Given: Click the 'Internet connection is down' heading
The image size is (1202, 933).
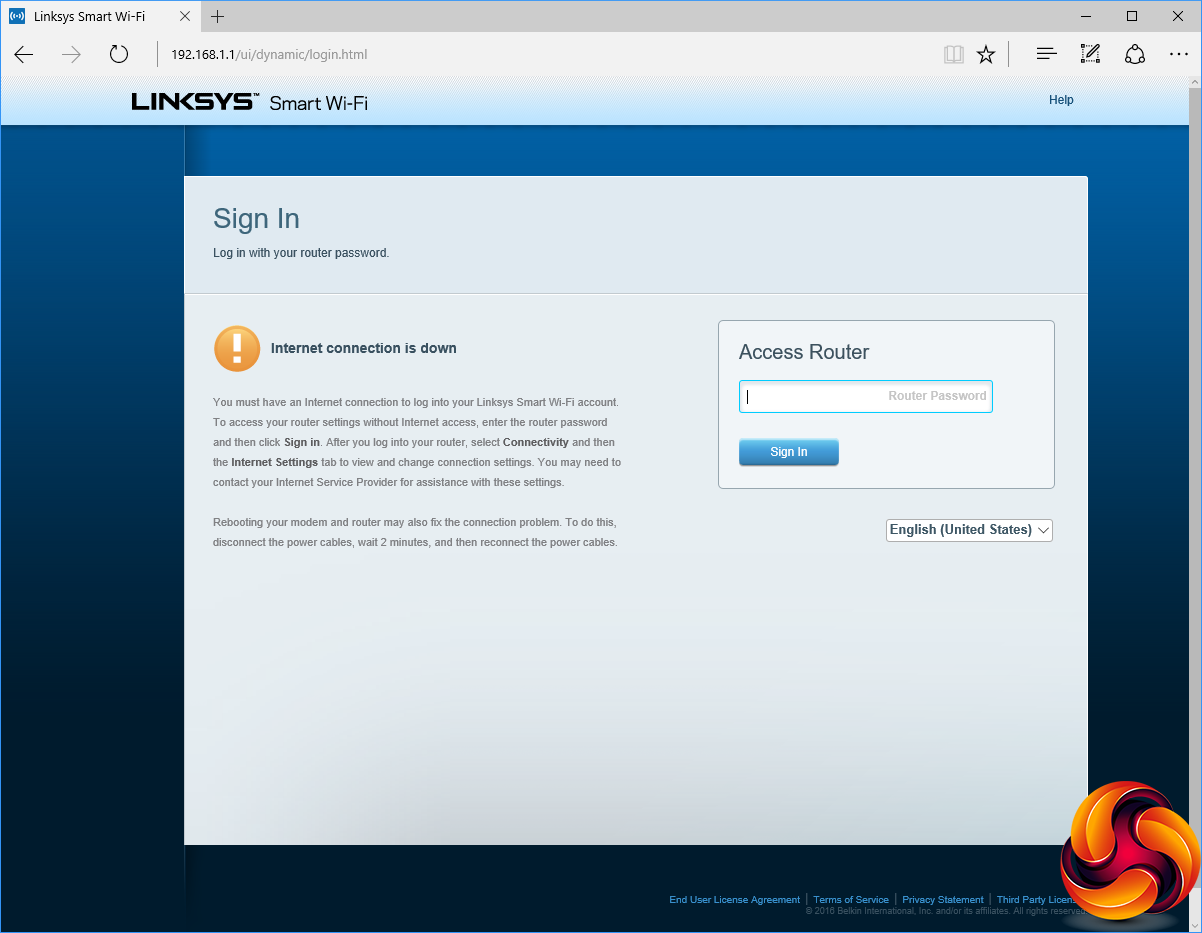Looking at the screenshot, I should coord(364,348).
